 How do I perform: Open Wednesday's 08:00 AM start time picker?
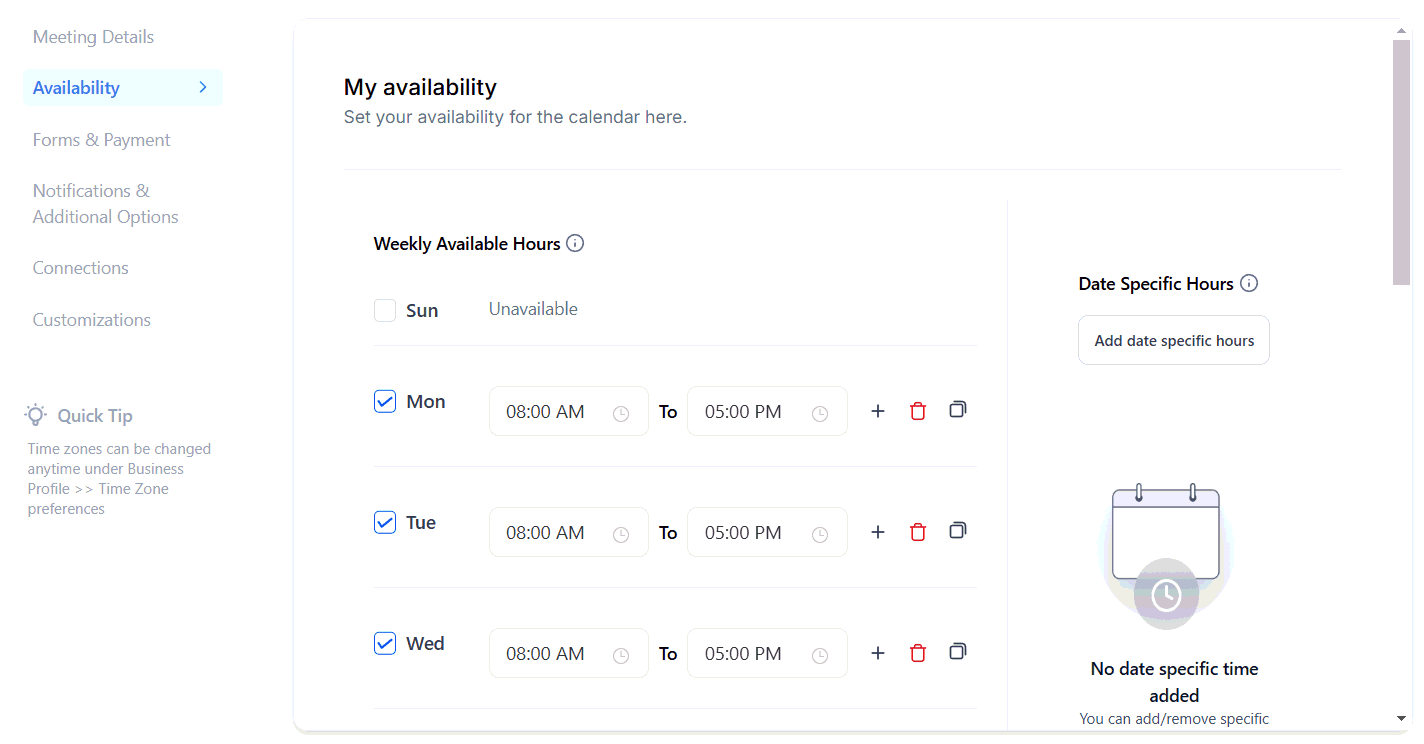click(568, 653)
